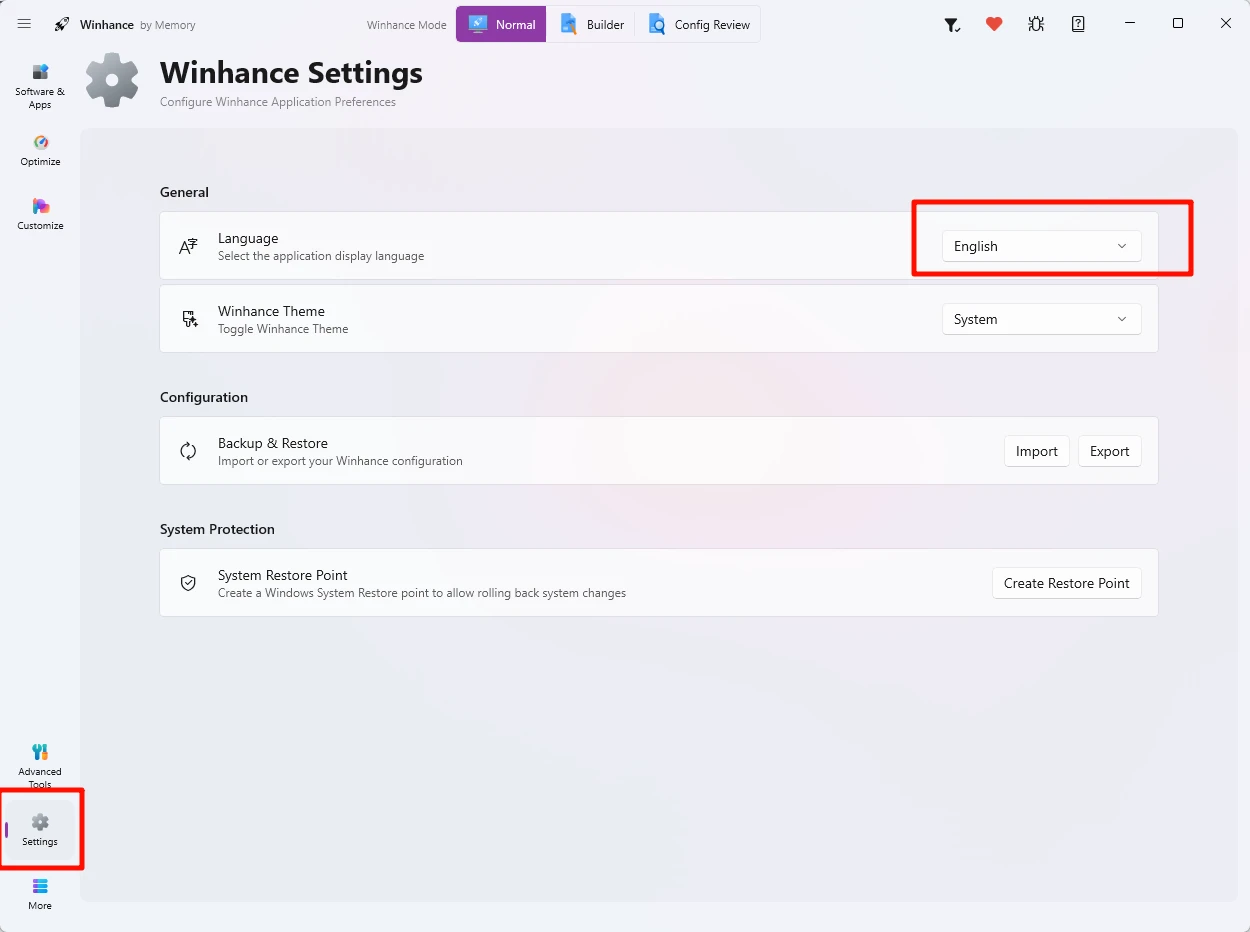
Task: Click 'Select the application display language' text
Action: pos(321,256)
